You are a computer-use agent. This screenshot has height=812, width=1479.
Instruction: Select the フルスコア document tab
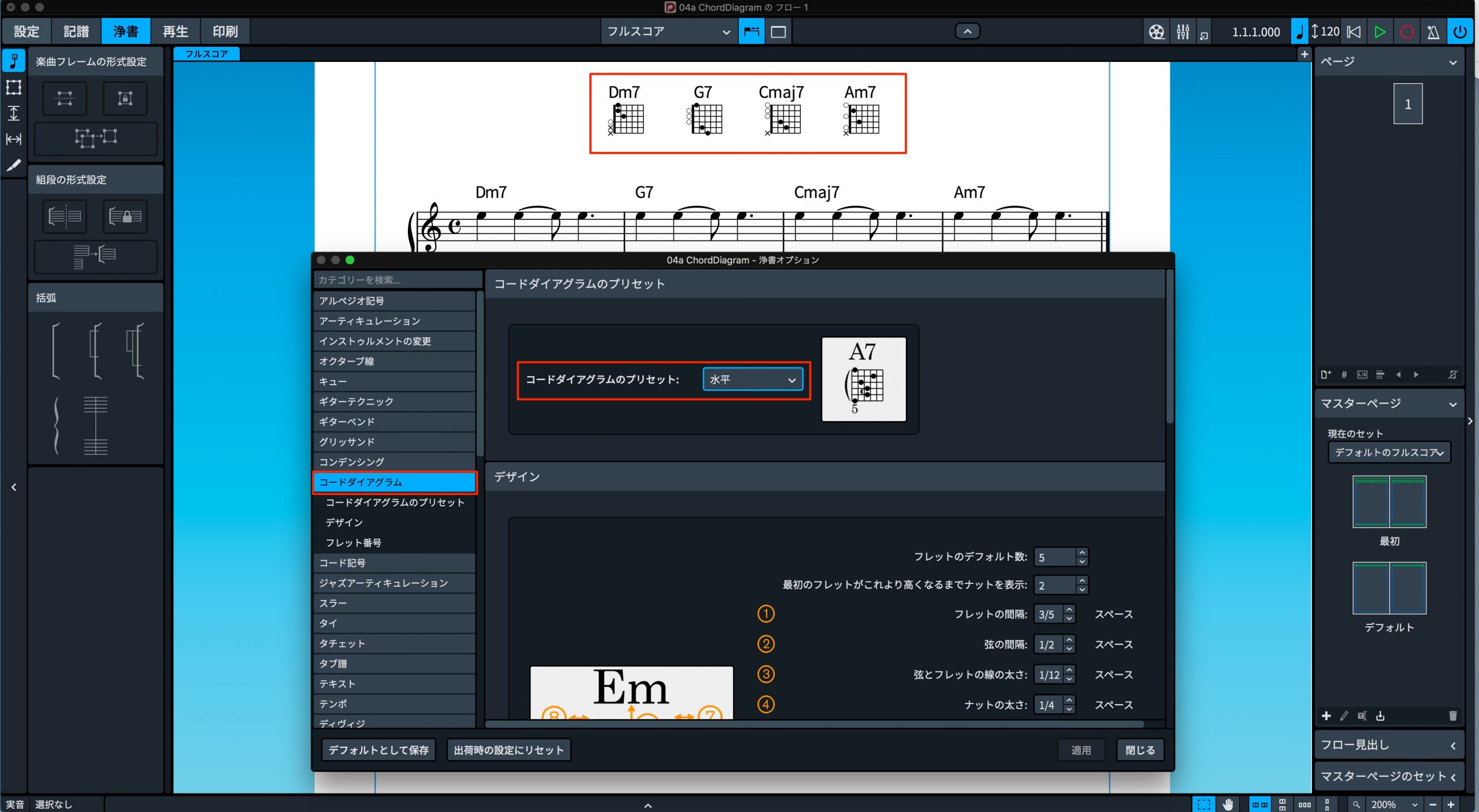[x=207, y=54]
